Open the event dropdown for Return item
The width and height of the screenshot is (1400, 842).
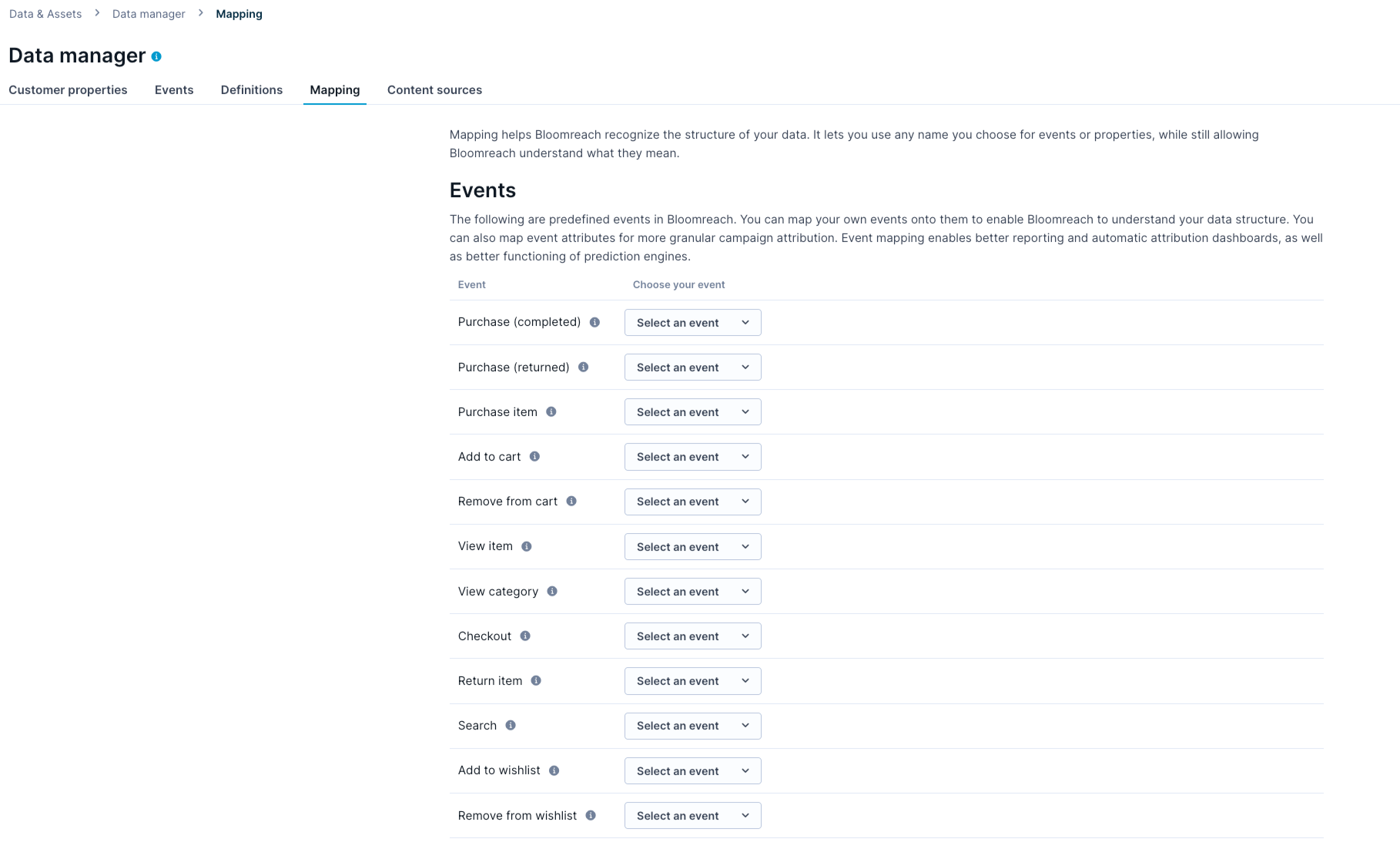[692, 680]
